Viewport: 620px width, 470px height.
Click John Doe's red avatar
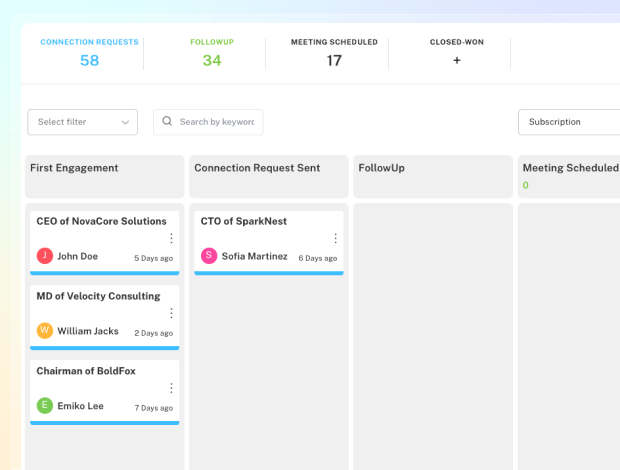[x=45, y=256]
